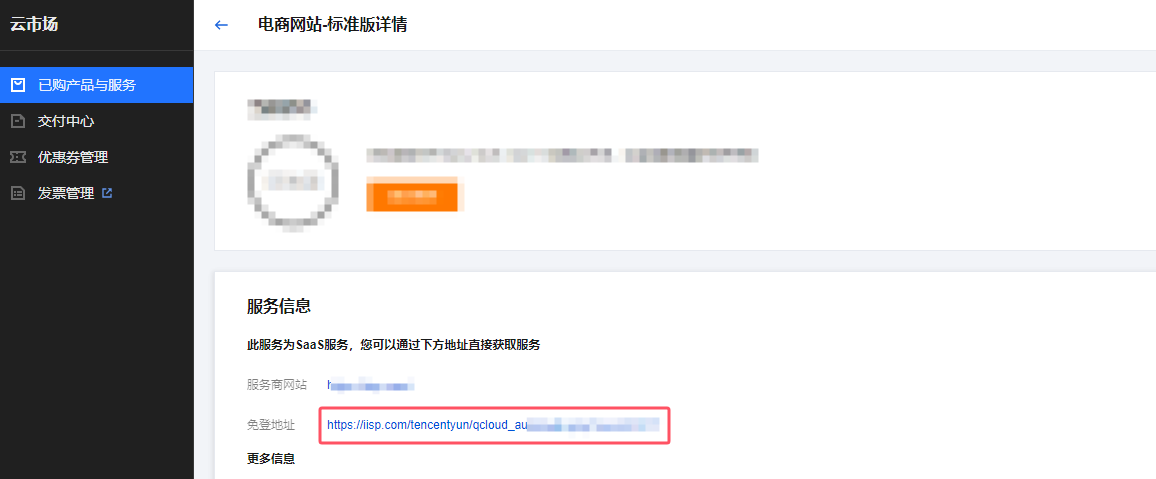The height and width of the screenshot is (479, 1156).
Task: Click the 云市场 sidebar title
Action: (x=34, y=24)
